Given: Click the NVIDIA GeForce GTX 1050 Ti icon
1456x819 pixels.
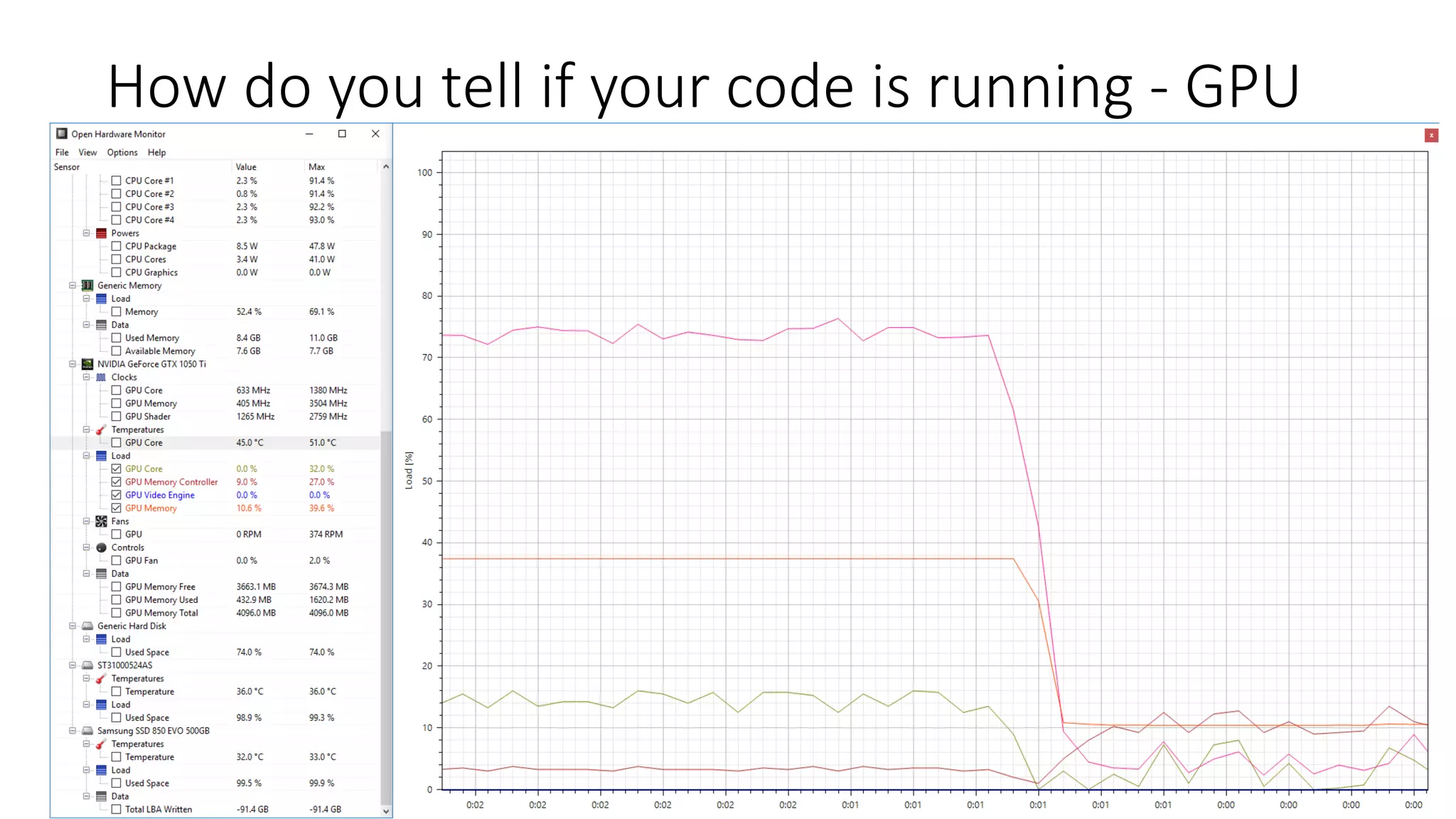Looking at the screenshot, I should click(x=87, y=364).
